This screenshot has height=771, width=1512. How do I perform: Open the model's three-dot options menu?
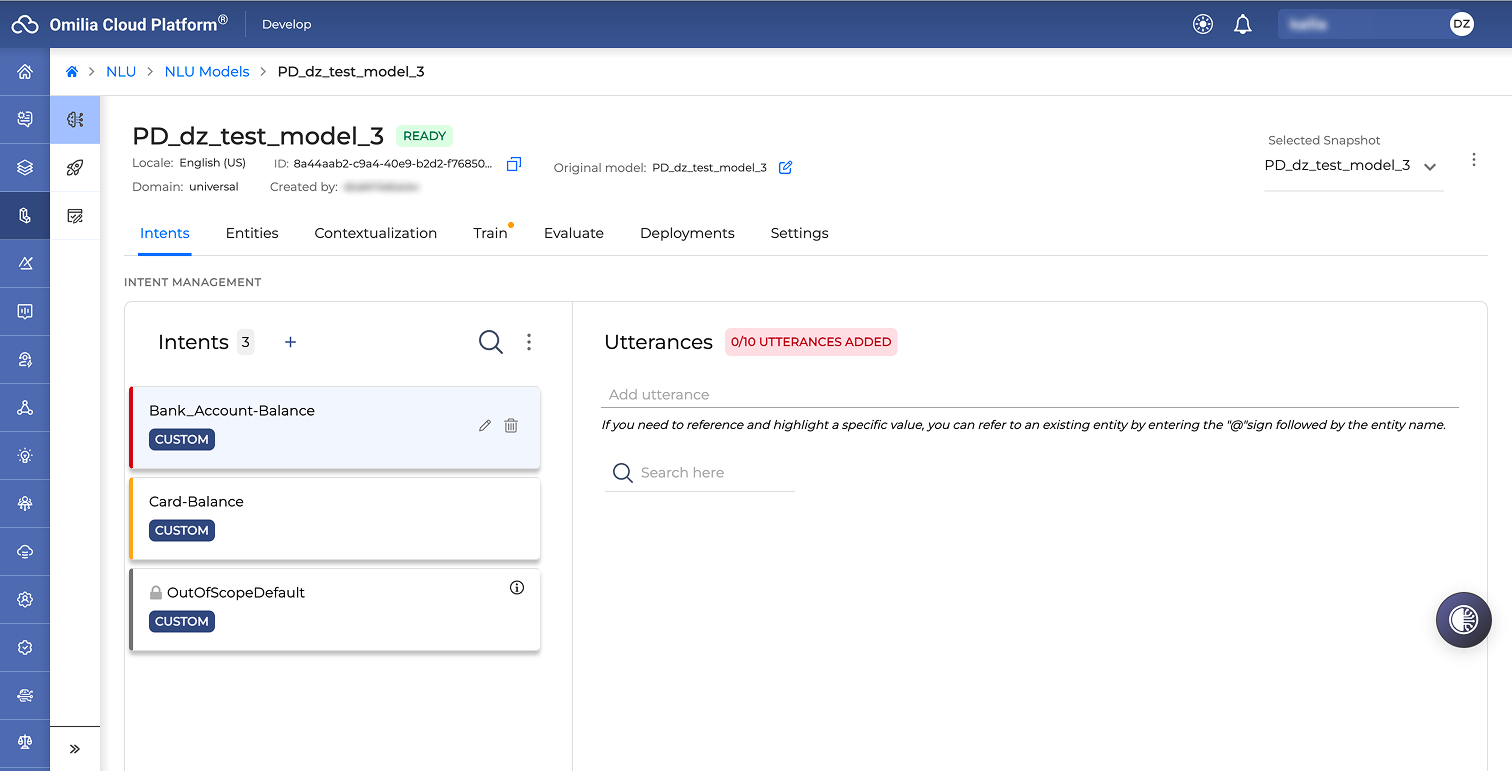click(x=1474, y=160)
